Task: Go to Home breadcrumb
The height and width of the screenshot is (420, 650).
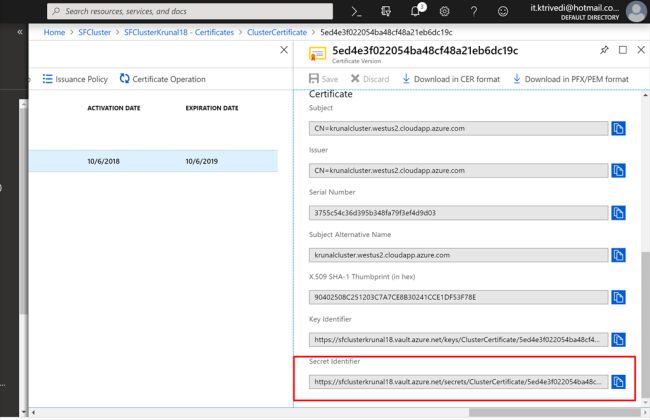Action: [x=54, y=32]
